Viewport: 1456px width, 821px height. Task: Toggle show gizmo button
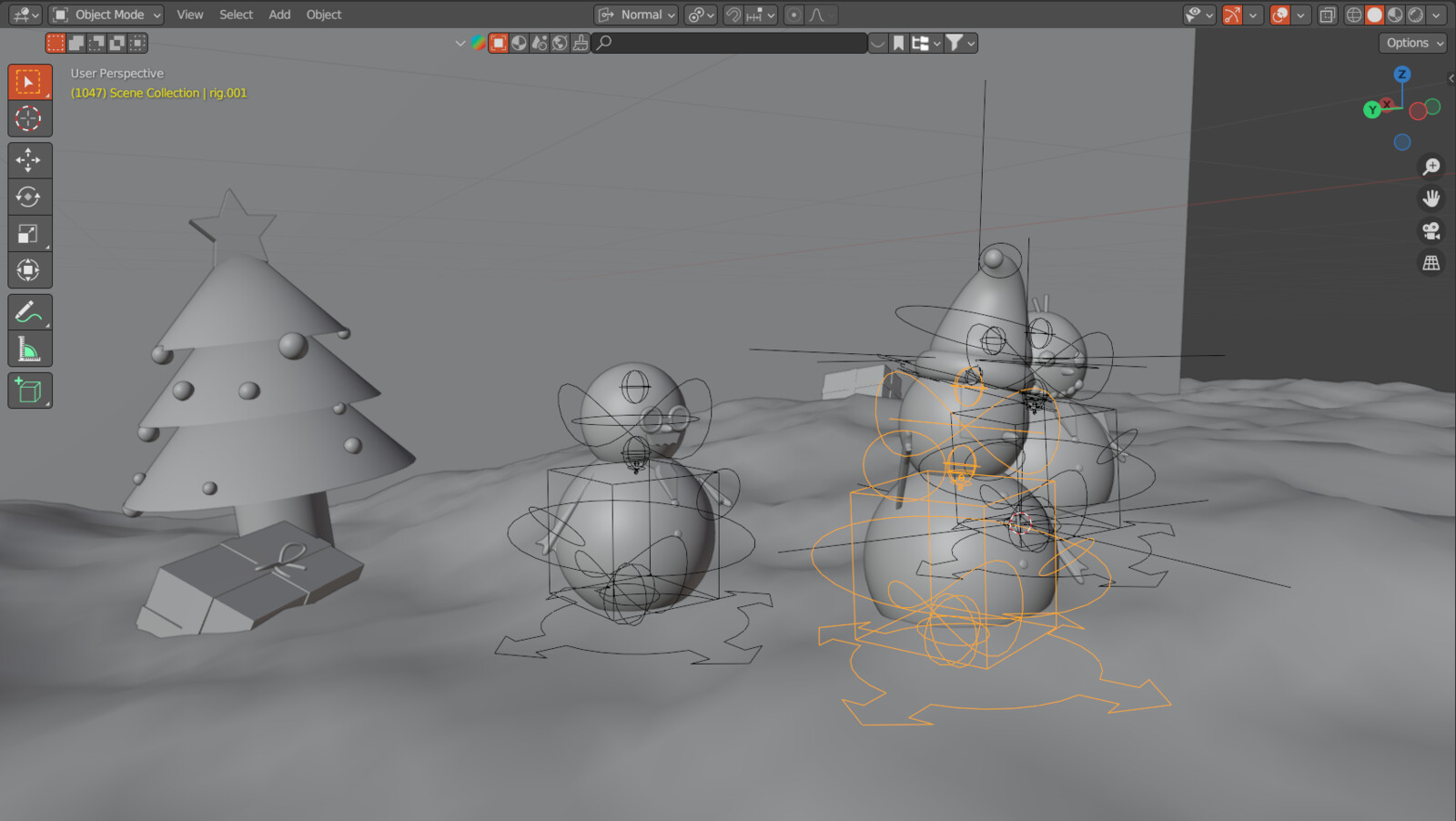coord(1232,15)
